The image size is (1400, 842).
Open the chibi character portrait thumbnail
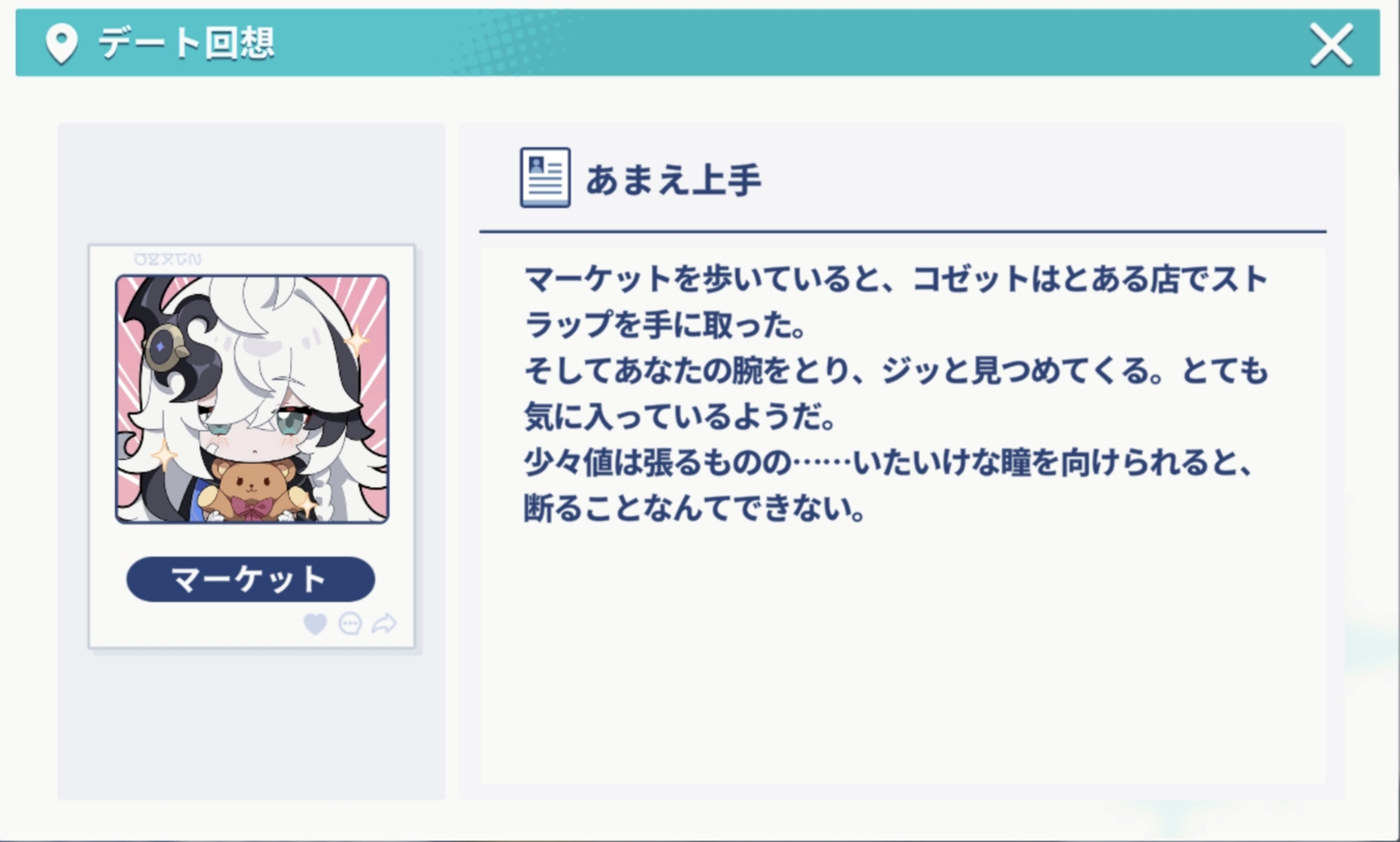click(252, 399)
